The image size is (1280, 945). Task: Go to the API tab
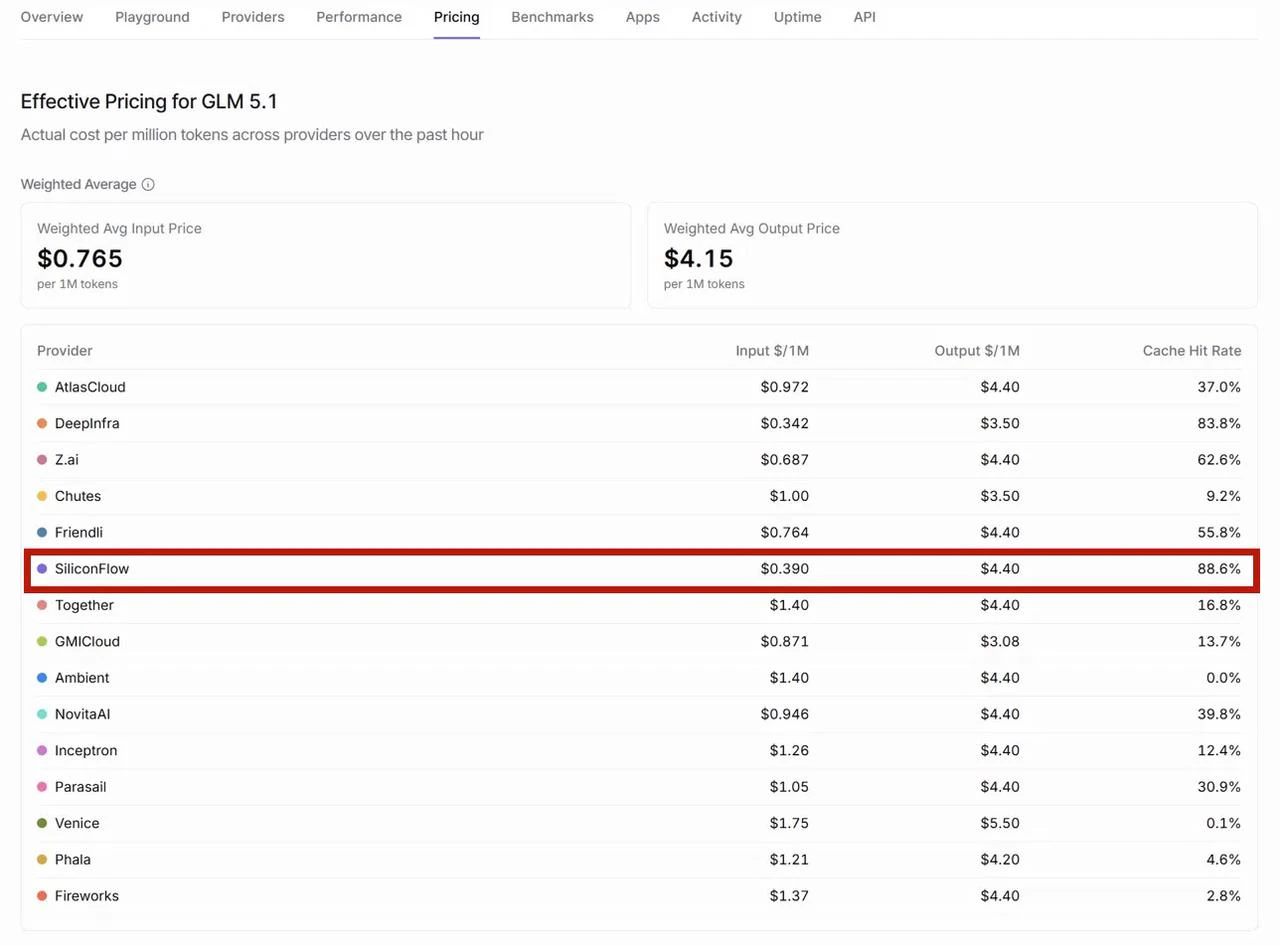pyautogui.click(x=865, y=17)
